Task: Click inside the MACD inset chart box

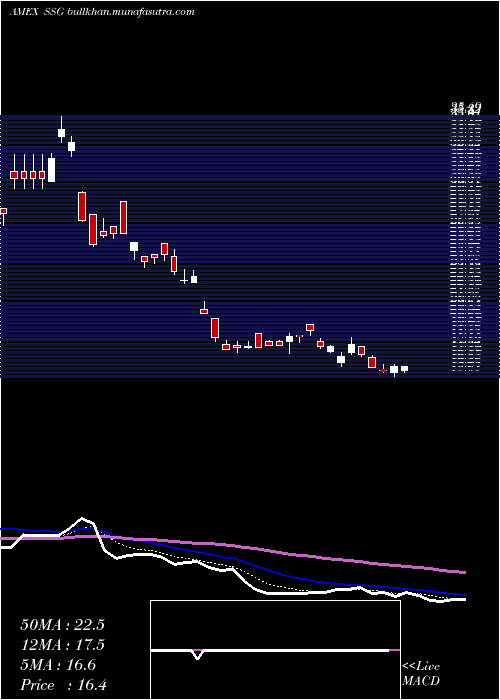Action: point(275,650)
